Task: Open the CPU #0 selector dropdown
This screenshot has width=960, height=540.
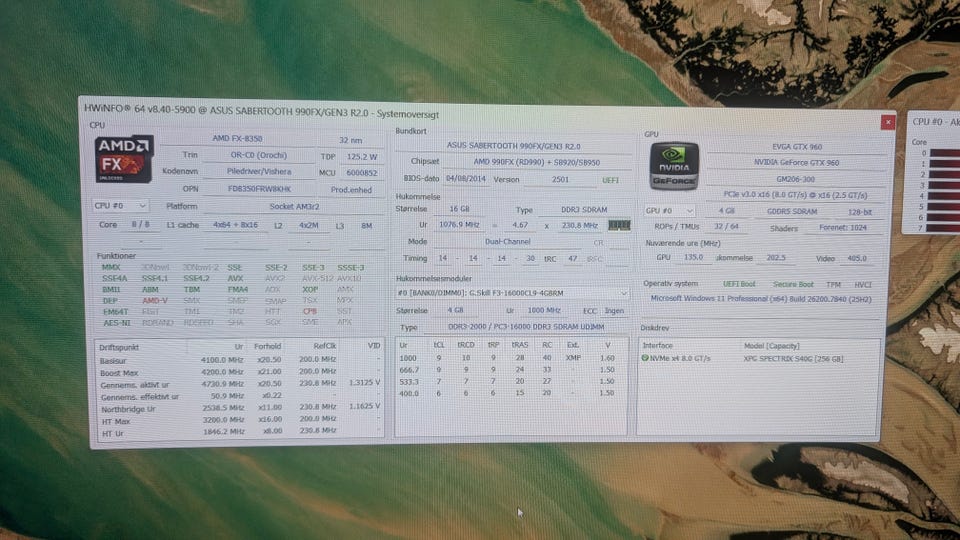Action: [x=120, y=206]
